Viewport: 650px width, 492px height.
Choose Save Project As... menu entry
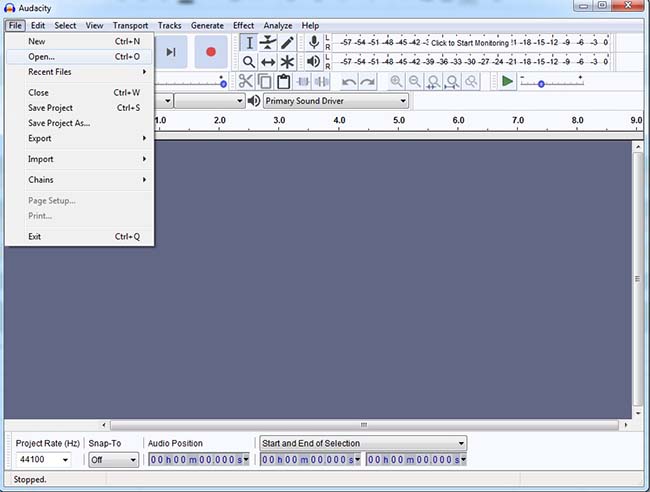coord(79,123)
